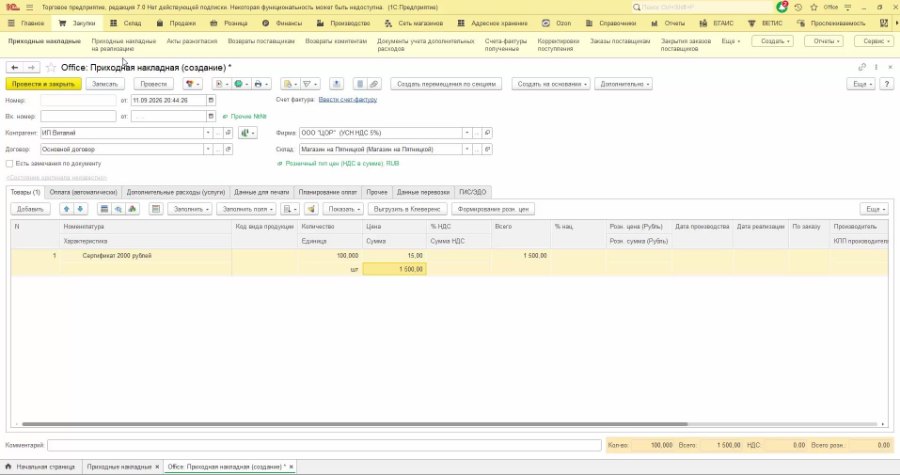Open the 'Дополнительно' dropdown
900x475 pixels.
pos(624,84)
